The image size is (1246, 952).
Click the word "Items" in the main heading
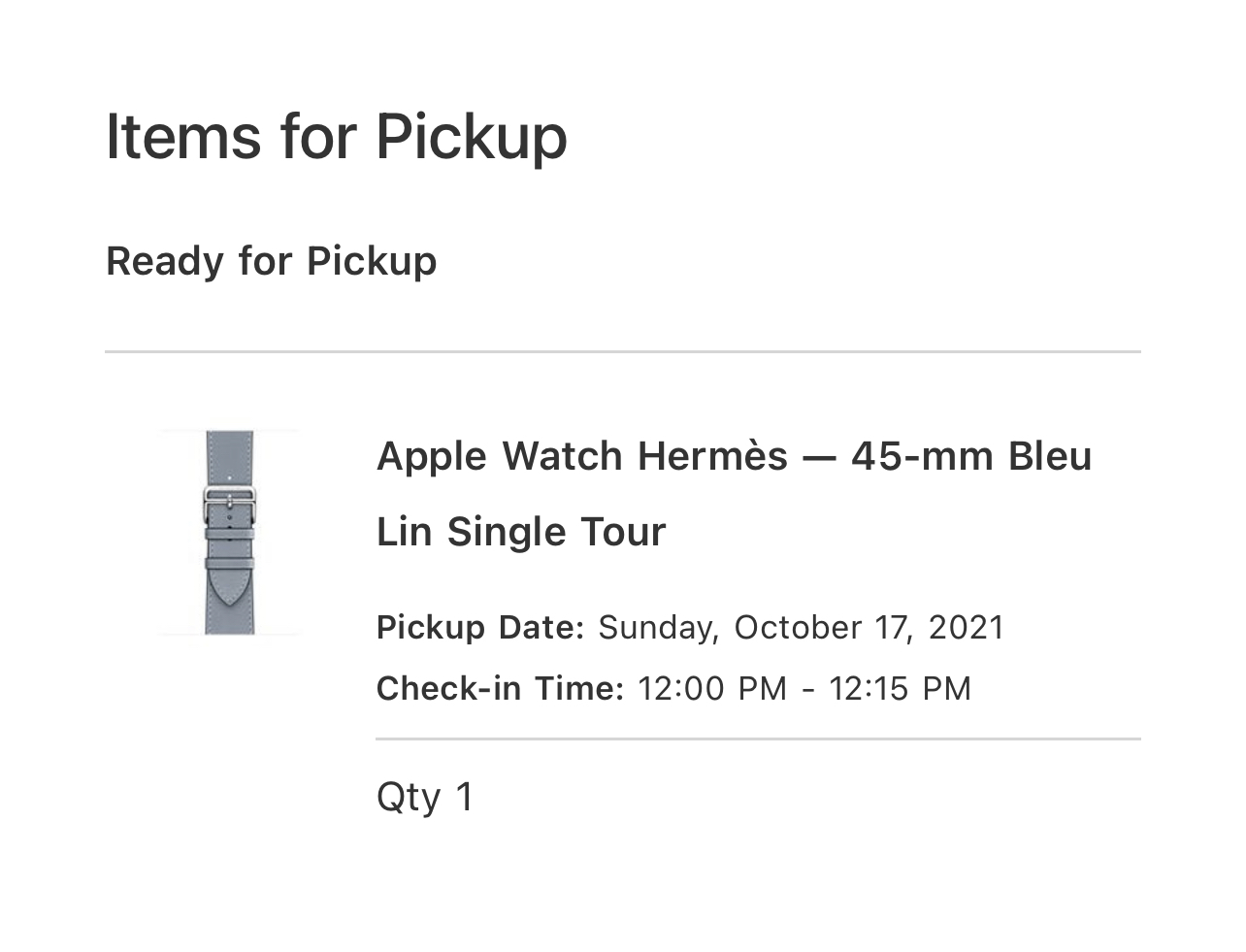point(182,136)
